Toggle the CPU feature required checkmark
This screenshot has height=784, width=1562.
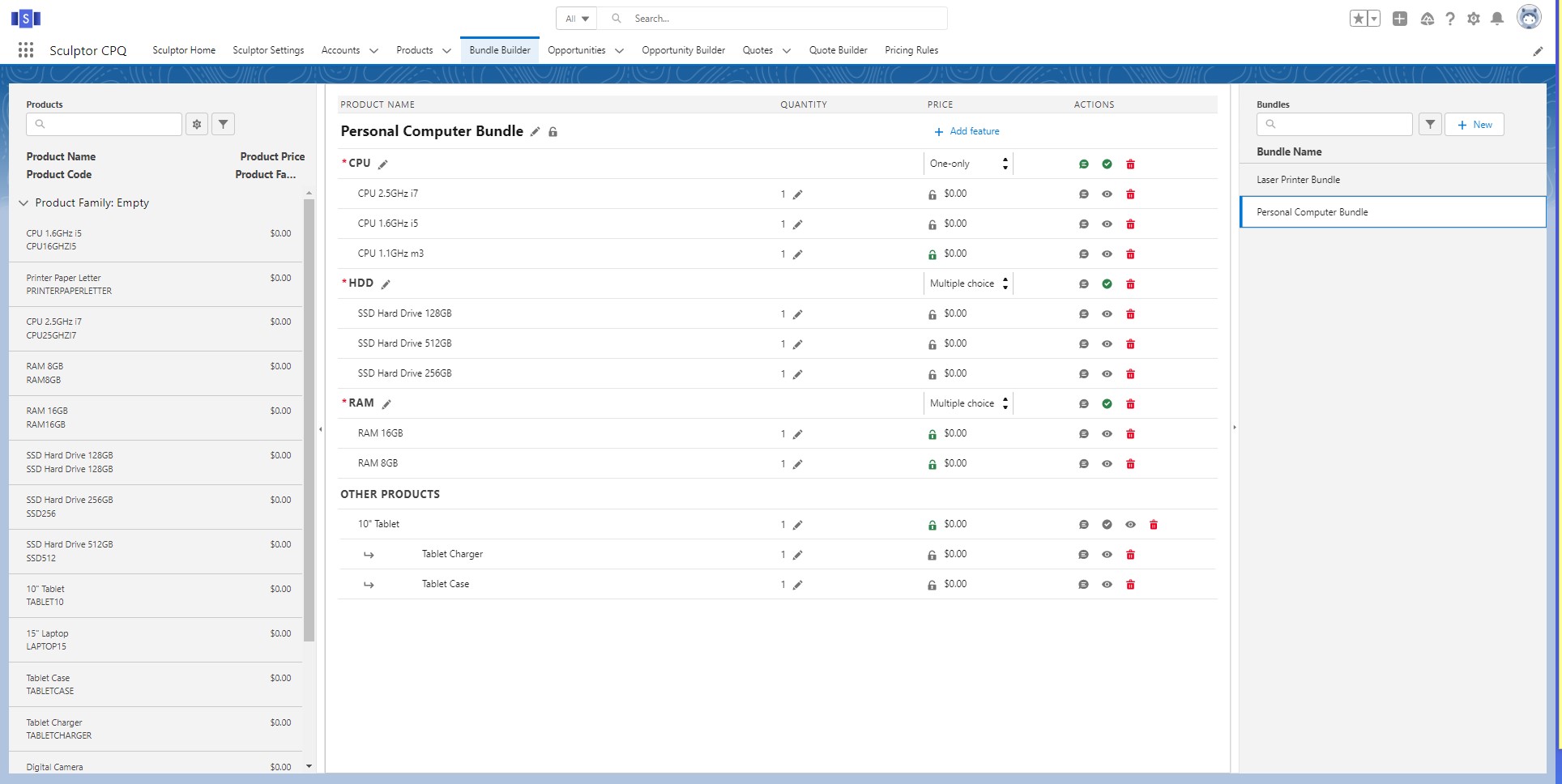tap(1107, 164)
